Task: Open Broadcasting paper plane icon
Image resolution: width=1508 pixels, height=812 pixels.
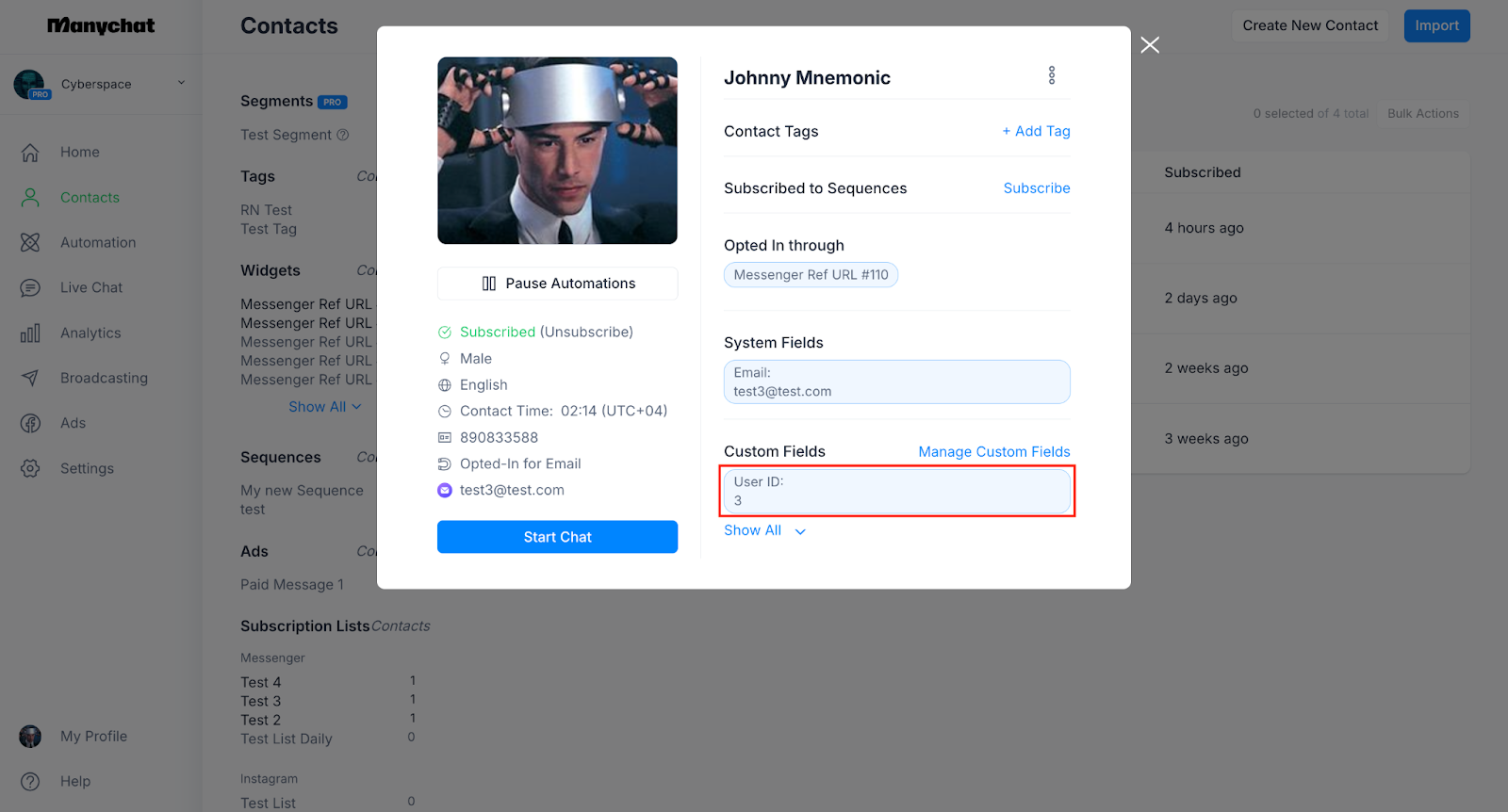Action: coord(30,379)
